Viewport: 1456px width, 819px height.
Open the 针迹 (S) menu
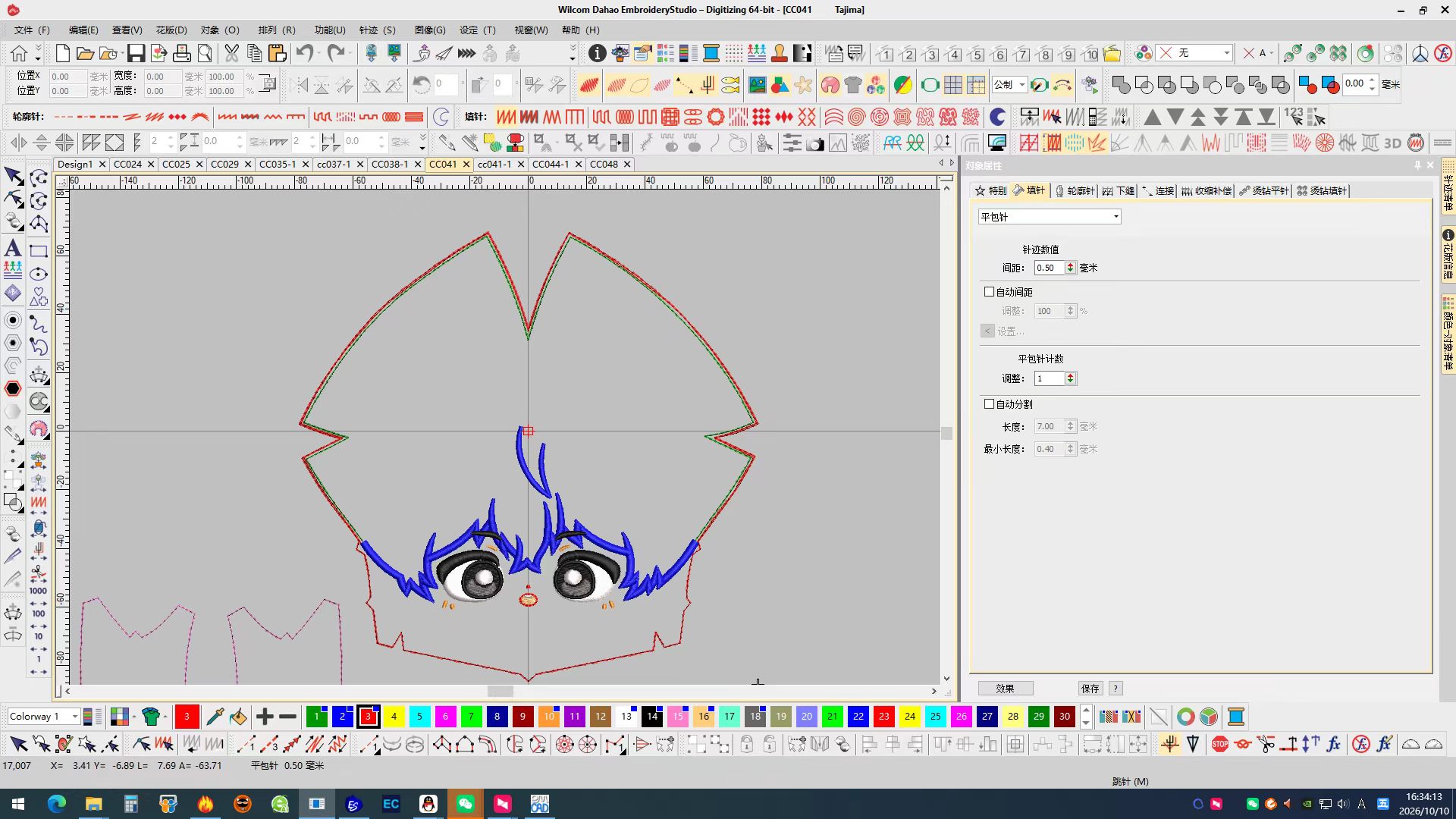[x=378, y=30]
